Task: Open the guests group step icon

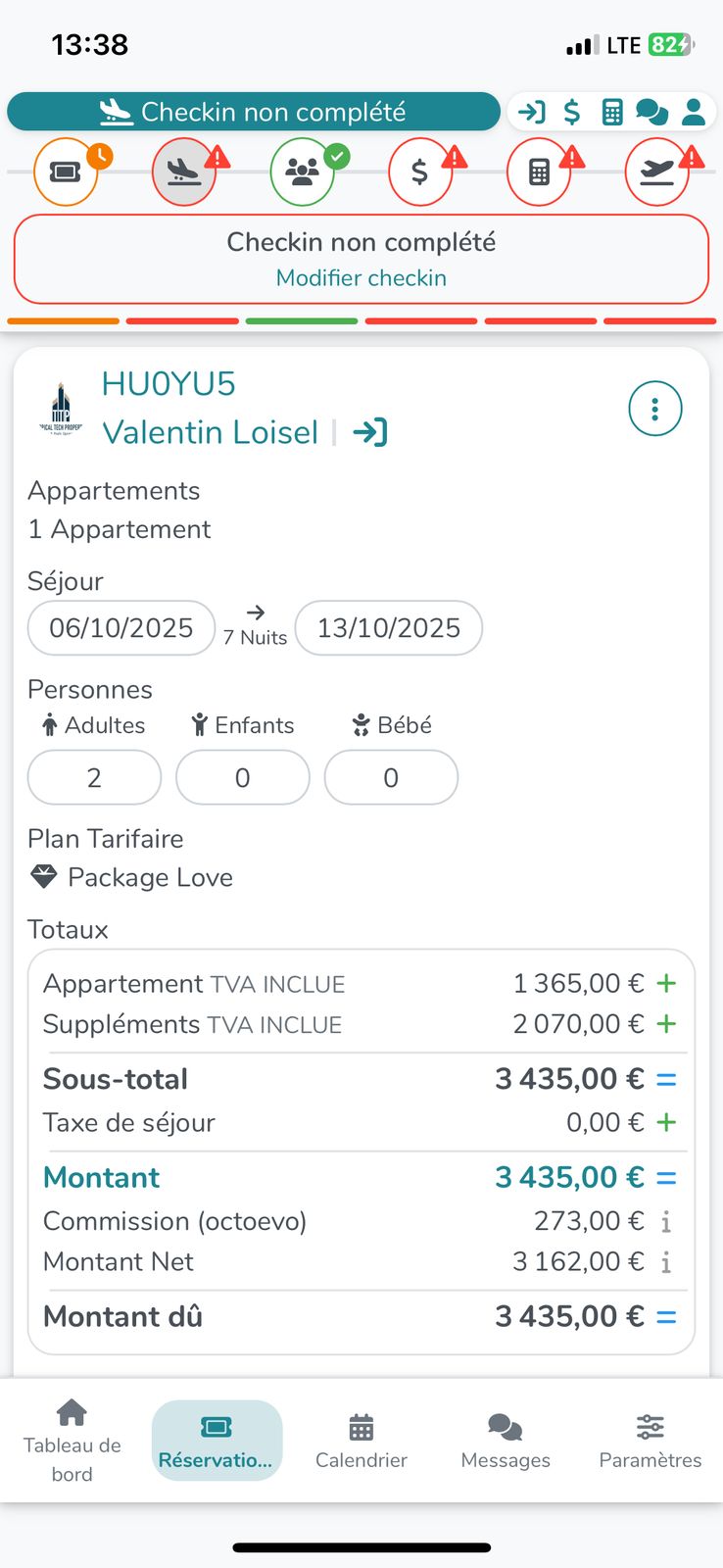Action: point(303,172)
